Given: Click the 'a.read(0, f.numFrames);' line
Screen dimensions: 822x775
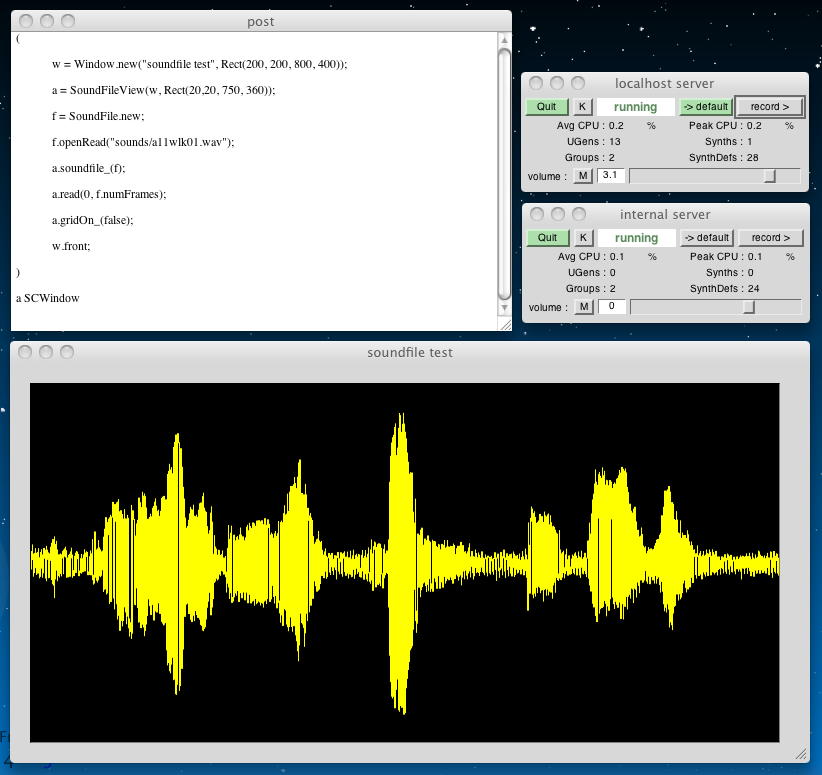Looking at the screenshot, I should [109, 194].
